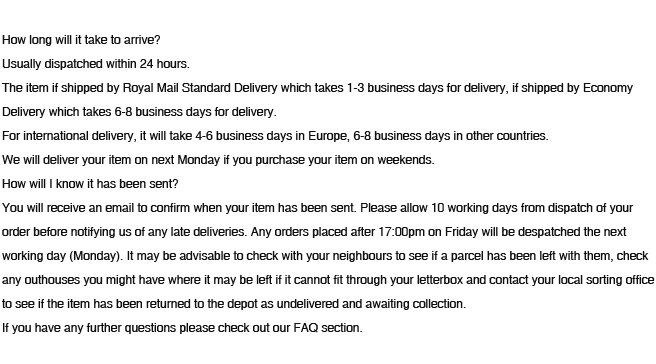656x364 pixels.
Task: Click the 'working day (Monday)' text
Action: (62, 256)
